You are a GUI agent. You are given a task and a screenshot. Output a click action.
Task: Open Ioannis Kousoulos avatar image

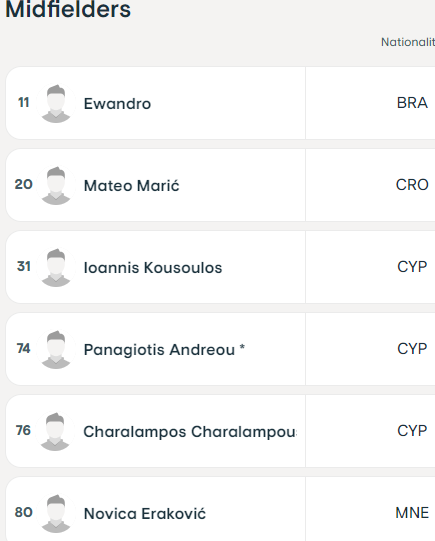[x=56, y=267]
